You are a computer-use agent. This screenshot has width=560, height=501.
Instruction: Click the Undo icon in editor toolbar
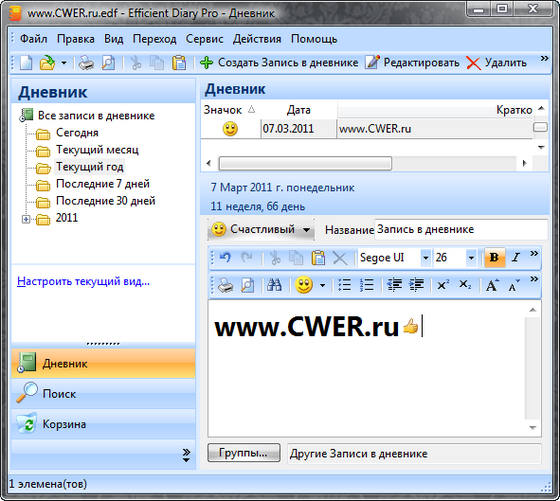(225, 257)
